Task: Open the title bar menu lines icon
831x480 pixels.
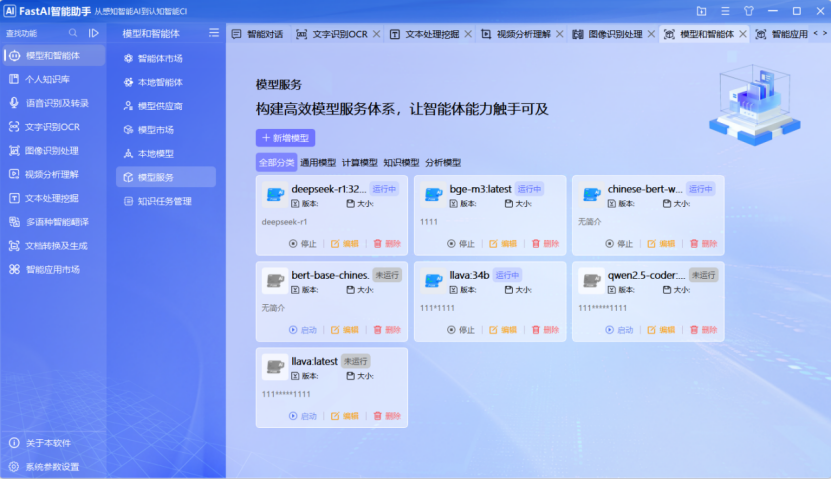Action: tap(725, 11)
